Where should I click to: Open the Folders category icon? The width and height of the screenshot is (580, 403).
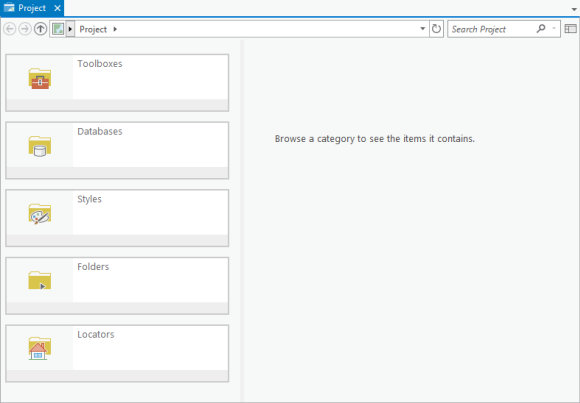pos(40,281)
